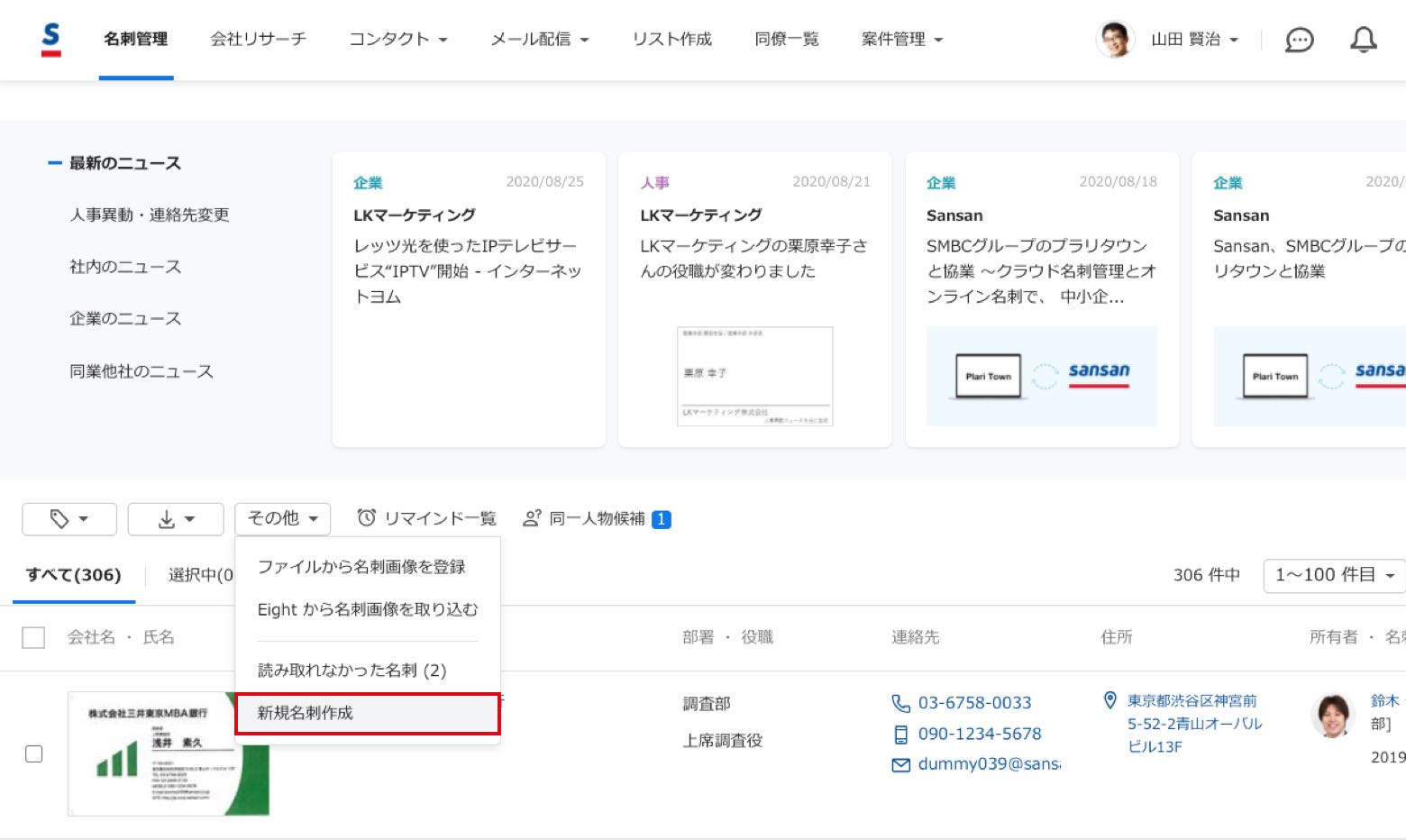1406x840 pixels.
Task: Open the 1〜100 件目 range selector
Action: pos(1335,575)
